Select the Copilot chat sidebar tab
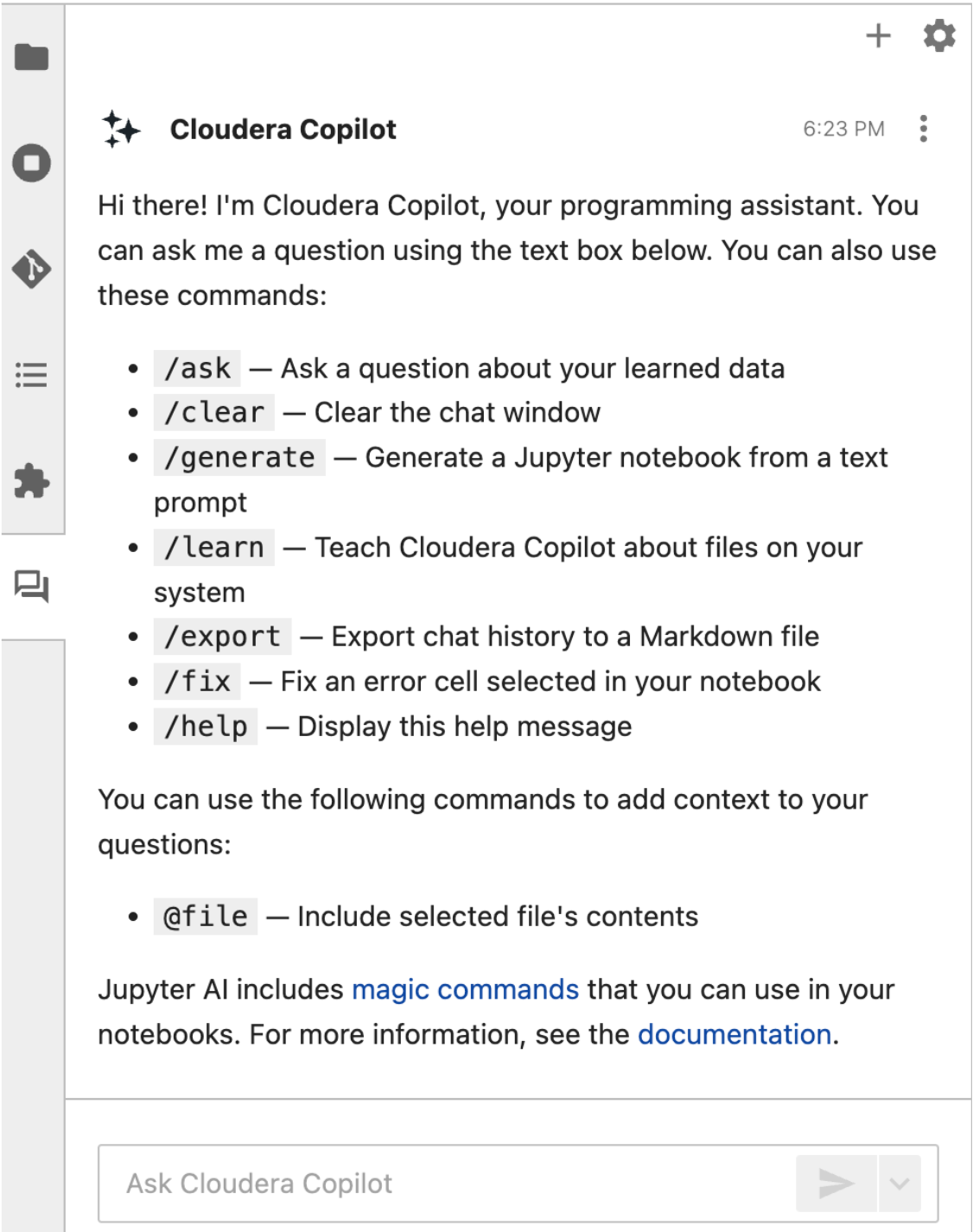The height and width of the screenshot is (1232, 973). (32, 587)
